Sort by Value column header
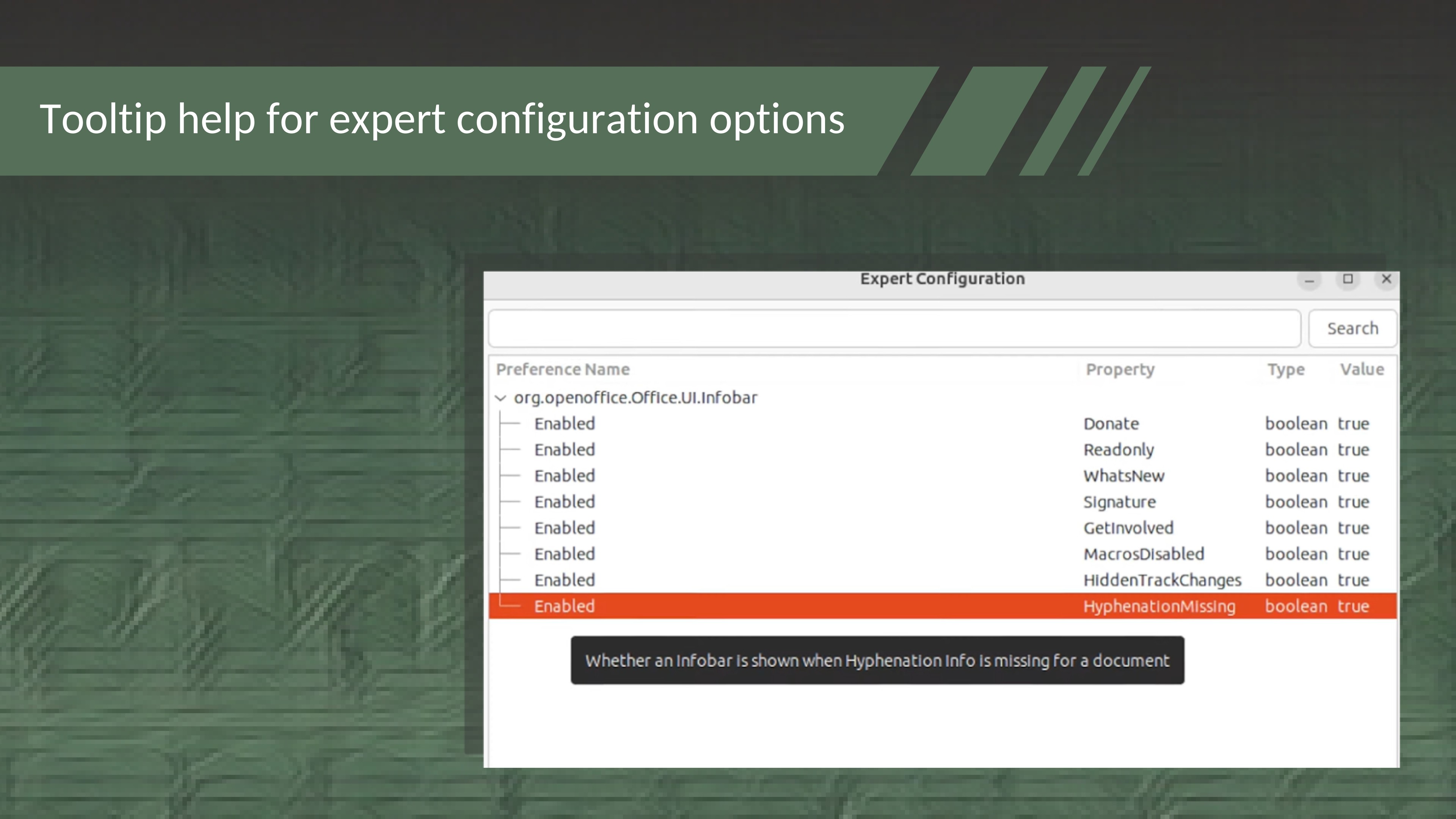Viewport: 1456px width, 819px height. 1362,370
